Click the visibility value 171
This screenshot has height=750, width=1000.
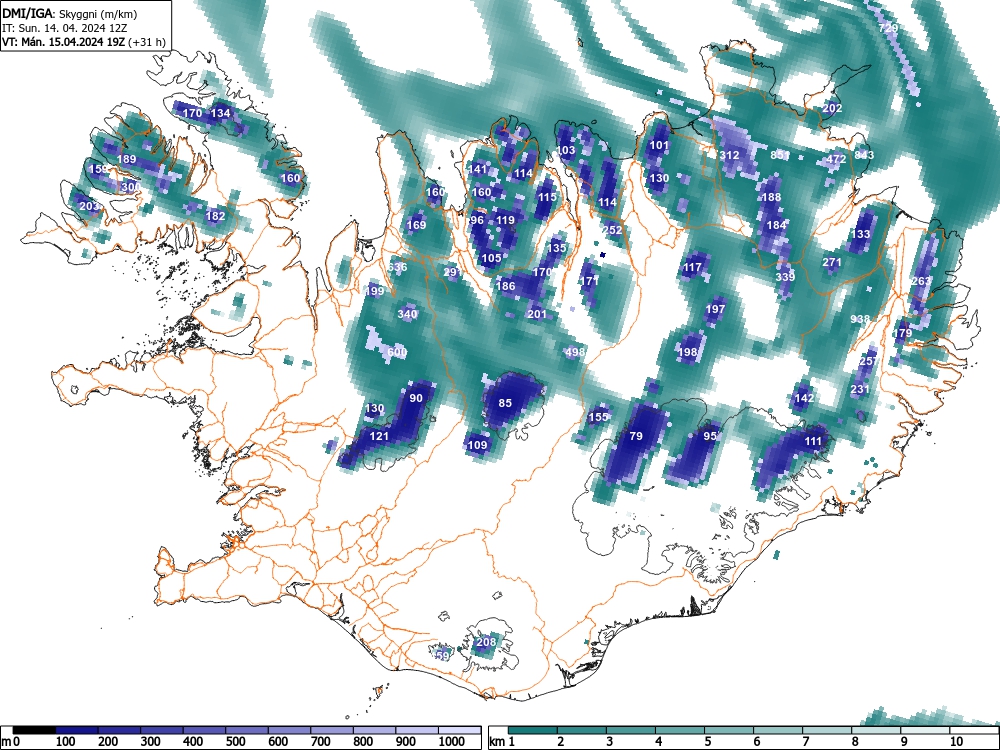589,281
